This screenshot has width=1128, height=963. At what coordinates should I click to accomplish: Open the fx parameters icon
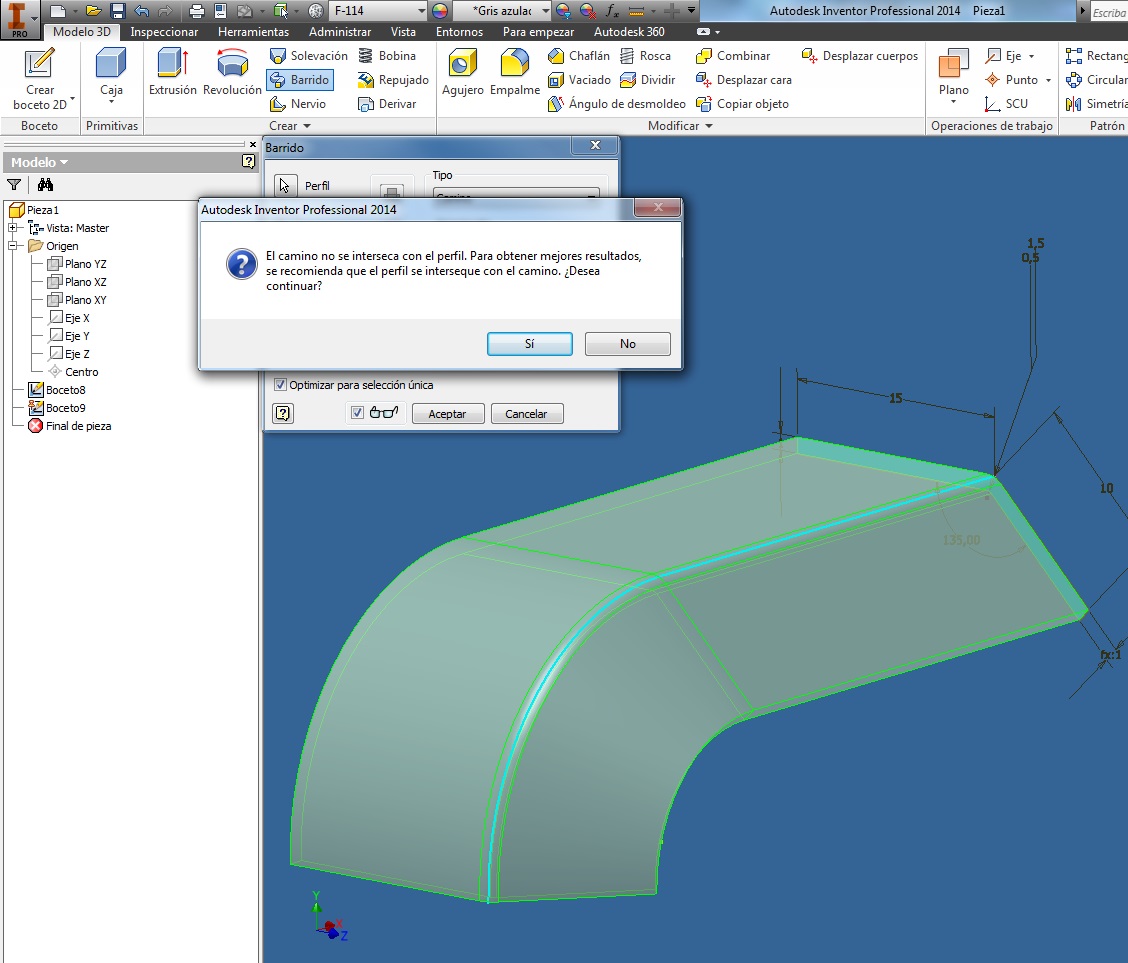pos(612,11)
